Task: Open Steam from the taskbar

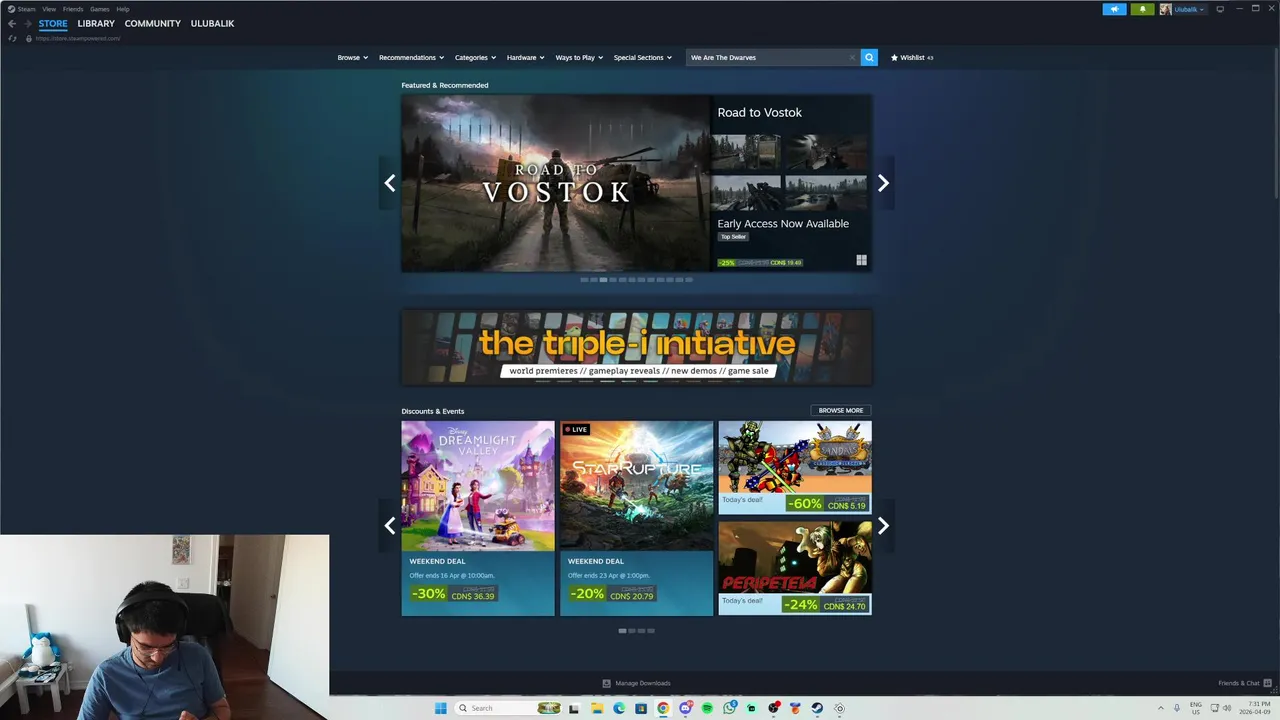Action: 817,708
